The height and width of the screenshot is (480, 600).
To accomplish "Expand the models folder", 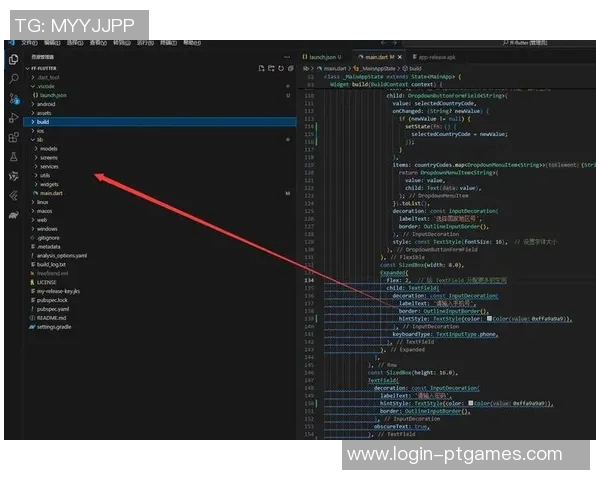I will (x=50, y=148).
